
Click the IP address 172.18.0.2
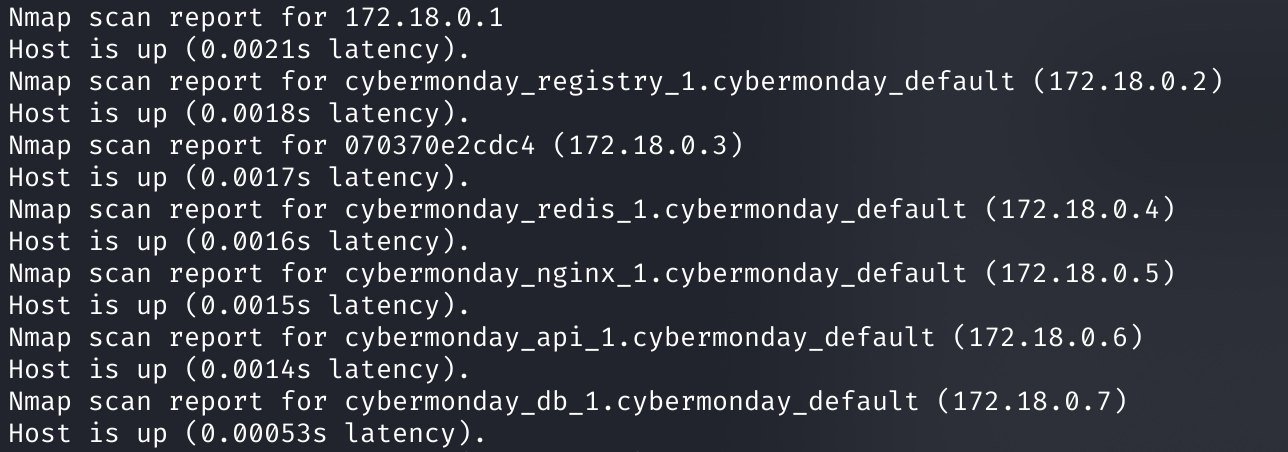click(1128, 81)
